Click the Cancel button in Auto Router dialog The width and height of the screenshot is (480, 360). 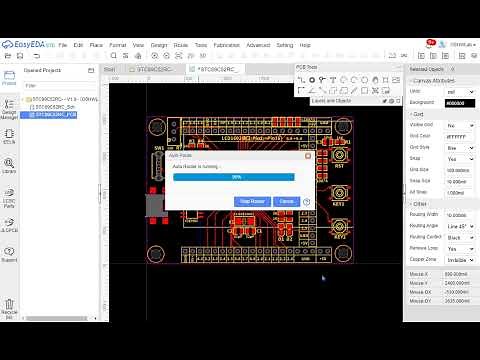pyautogui.click(x=286, y=201)
